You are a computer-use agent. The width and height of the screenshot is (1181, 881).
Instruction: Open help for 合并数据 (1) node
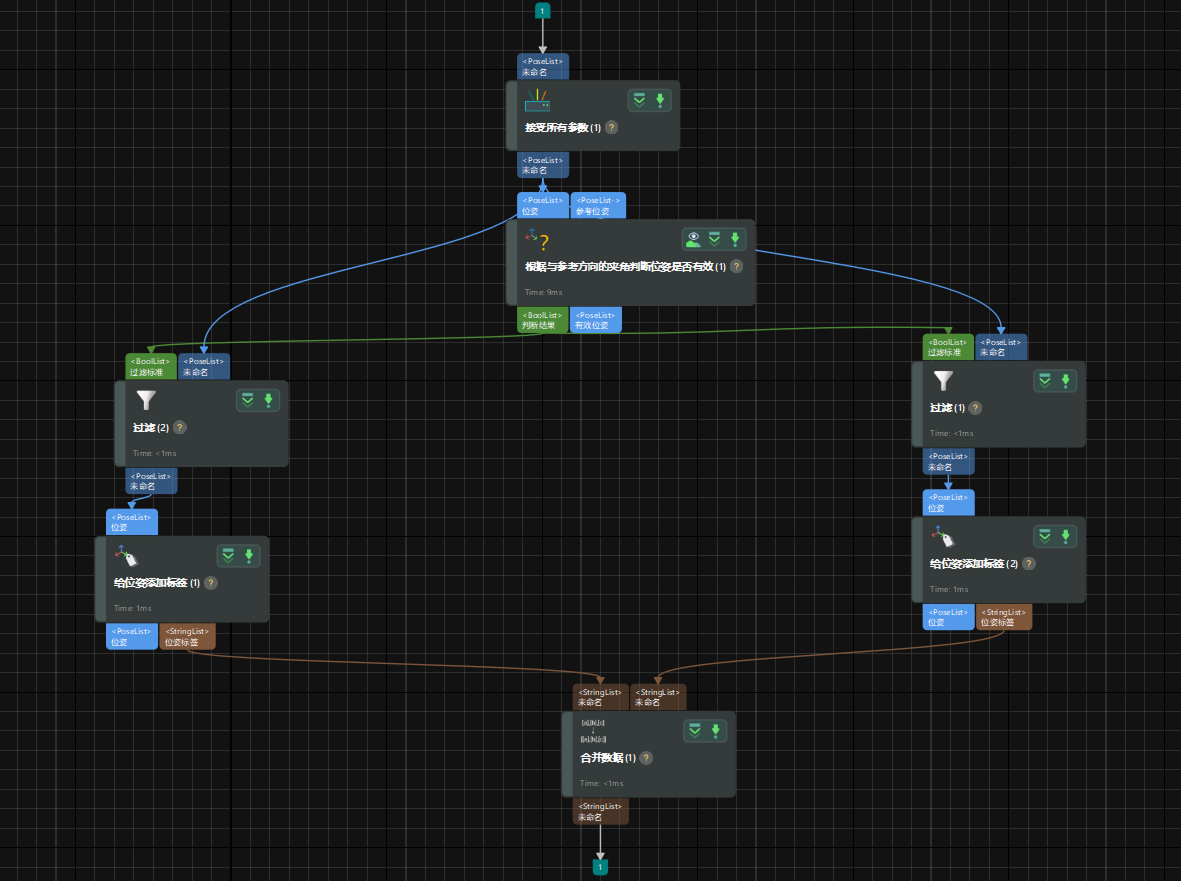646,758
